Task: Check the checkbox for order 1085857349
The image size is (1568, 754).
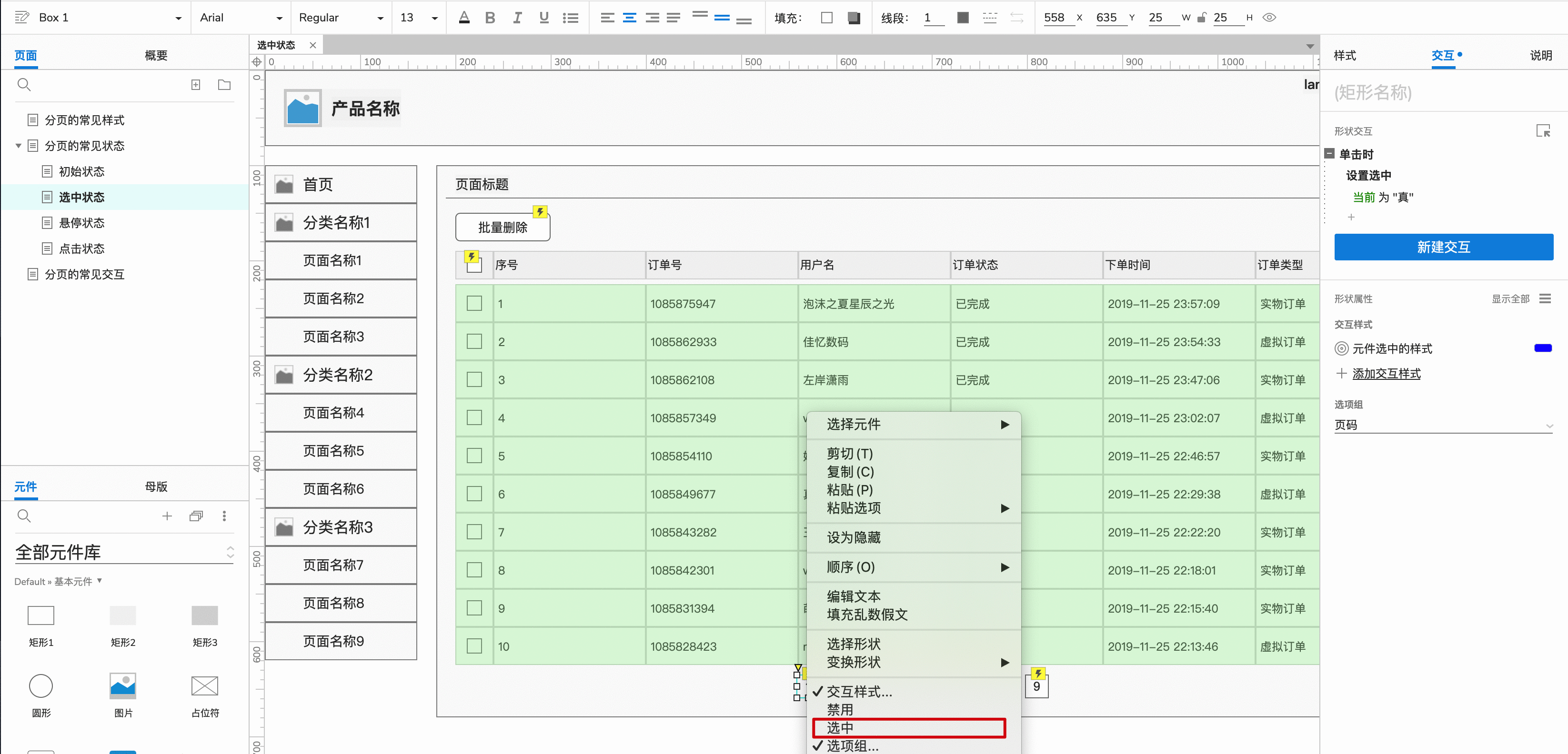Action: (474, 418)
